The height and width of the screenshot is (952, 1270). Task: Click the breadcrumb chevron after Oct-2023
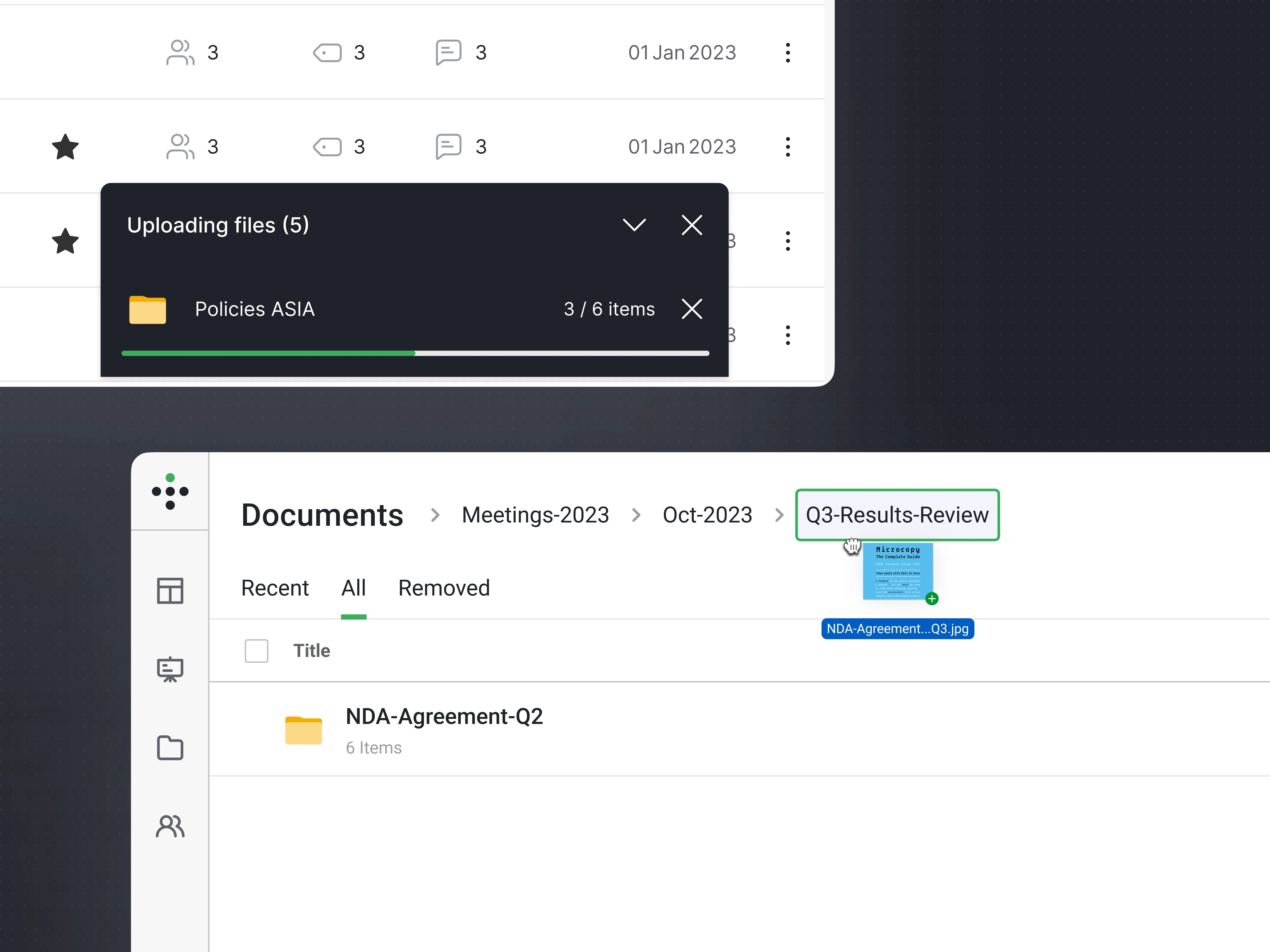779,515
